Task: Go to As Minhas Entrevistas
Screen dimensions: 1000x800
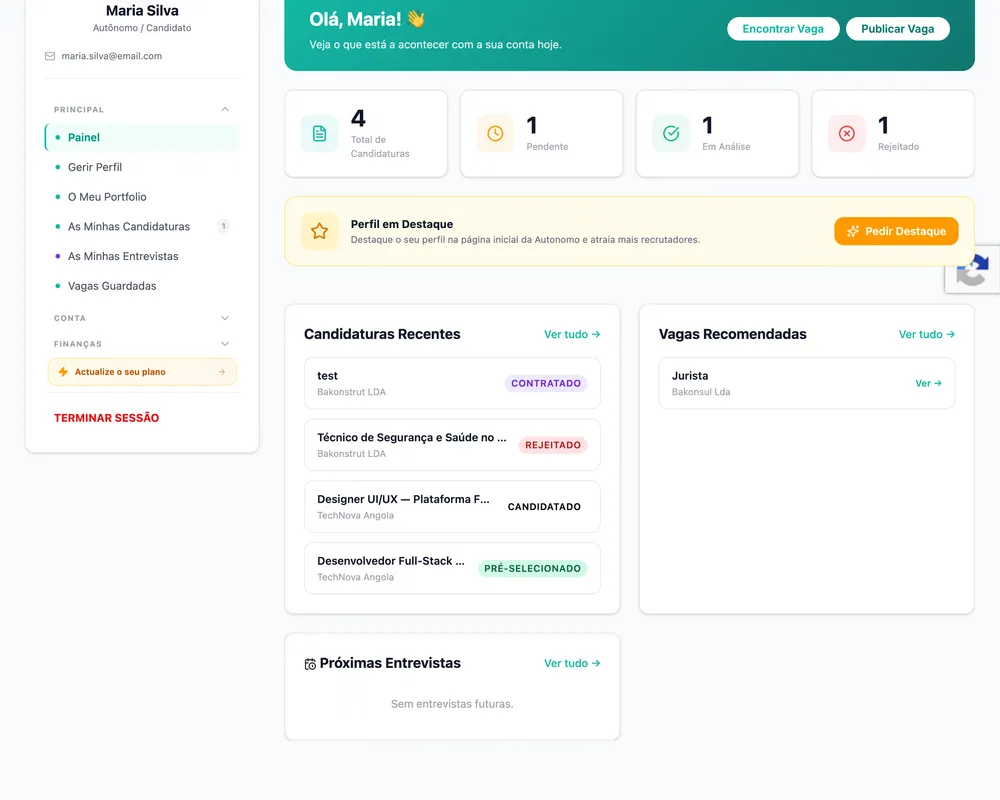Action: (142, 256)
